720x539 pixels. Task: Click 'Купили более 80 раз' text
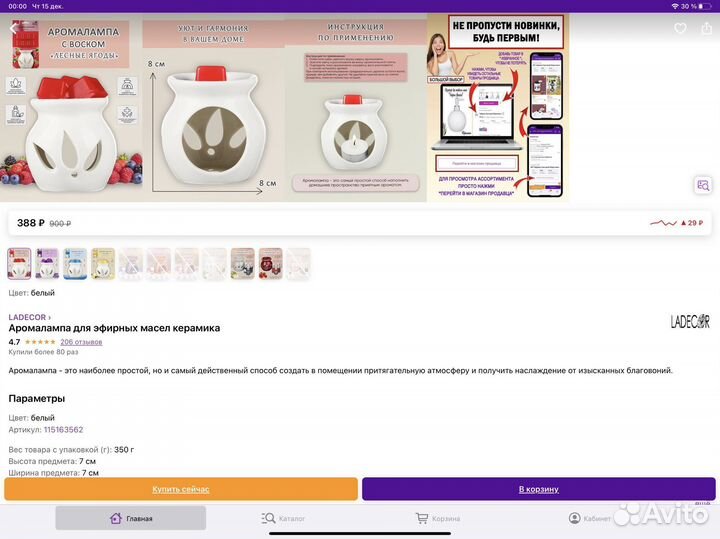point(43,352)
